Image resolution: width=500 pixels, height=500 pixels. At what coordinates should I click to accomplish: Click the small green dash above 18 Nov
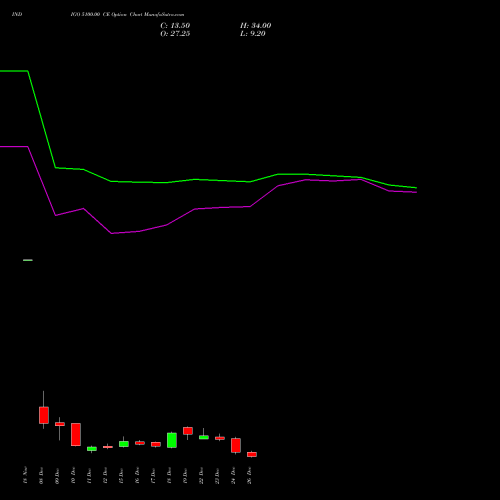pyautogui.click(x=28, y=260)
